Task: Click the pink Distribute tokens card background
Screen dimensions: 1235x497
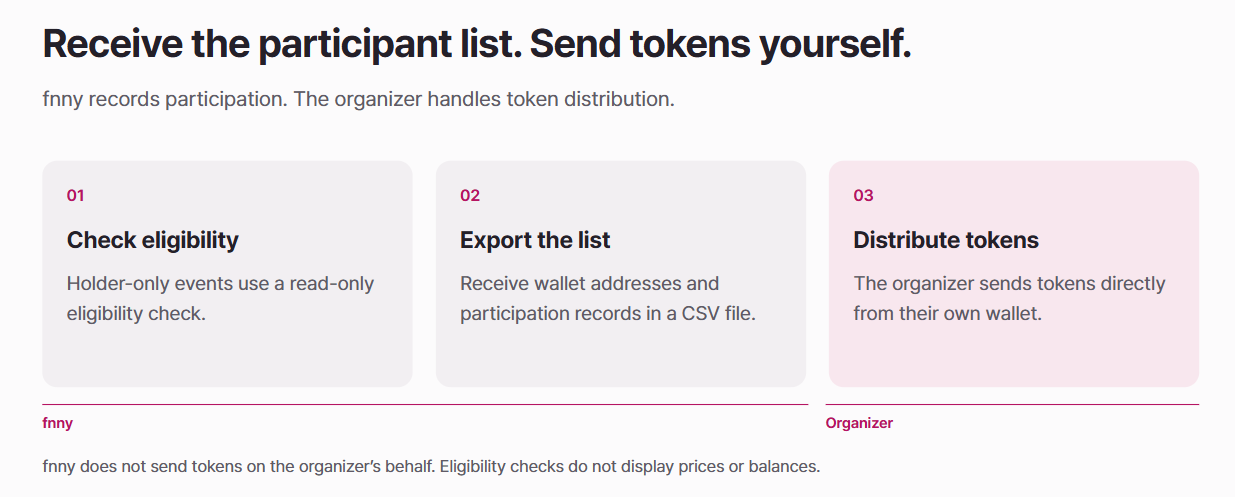Action: click(x=1014, y=355)
